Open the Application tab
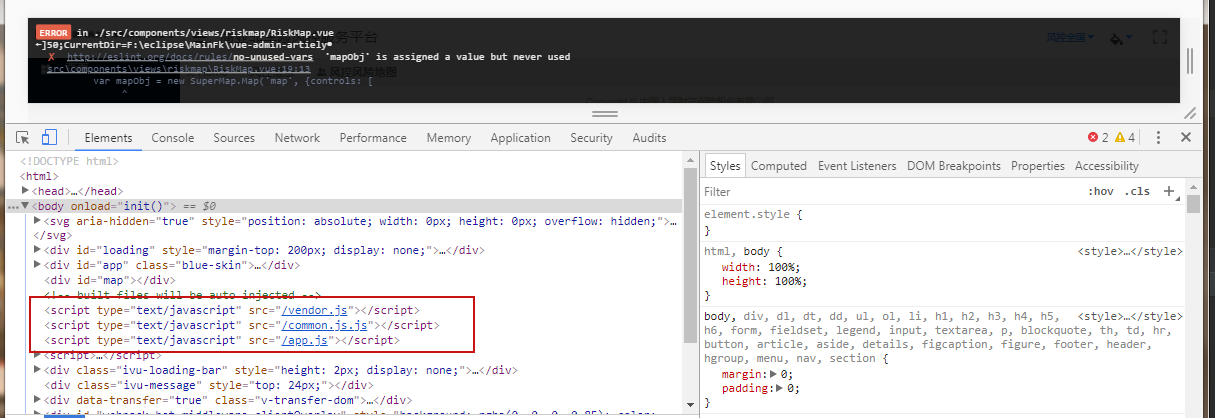 [x=520, y=138]
